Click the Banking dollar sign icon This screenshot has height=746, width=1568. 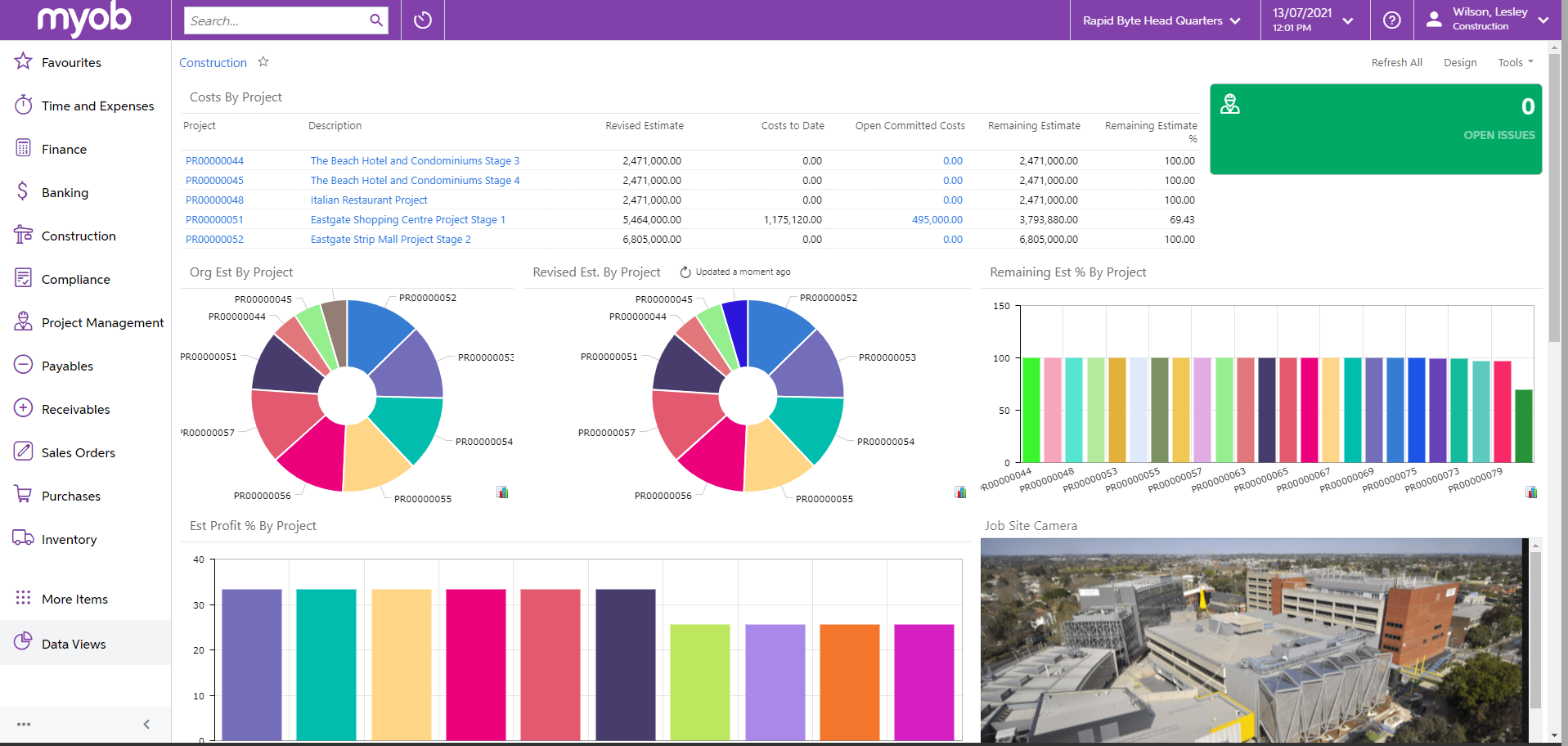(x=23, y=191)
